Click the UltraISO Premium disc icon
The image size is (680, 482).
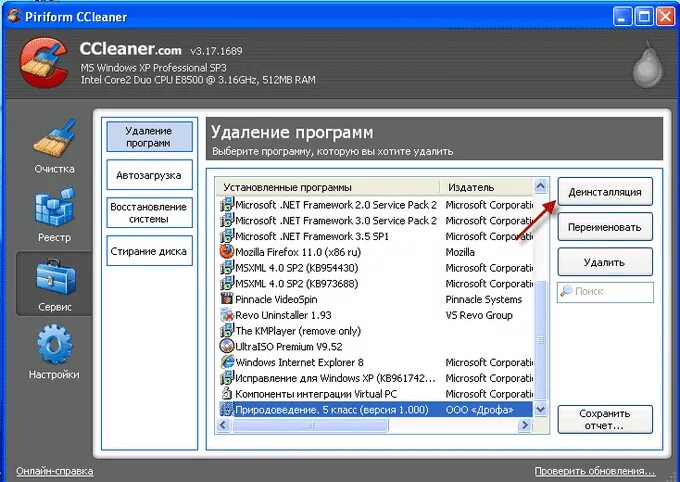tap(226, 346)
